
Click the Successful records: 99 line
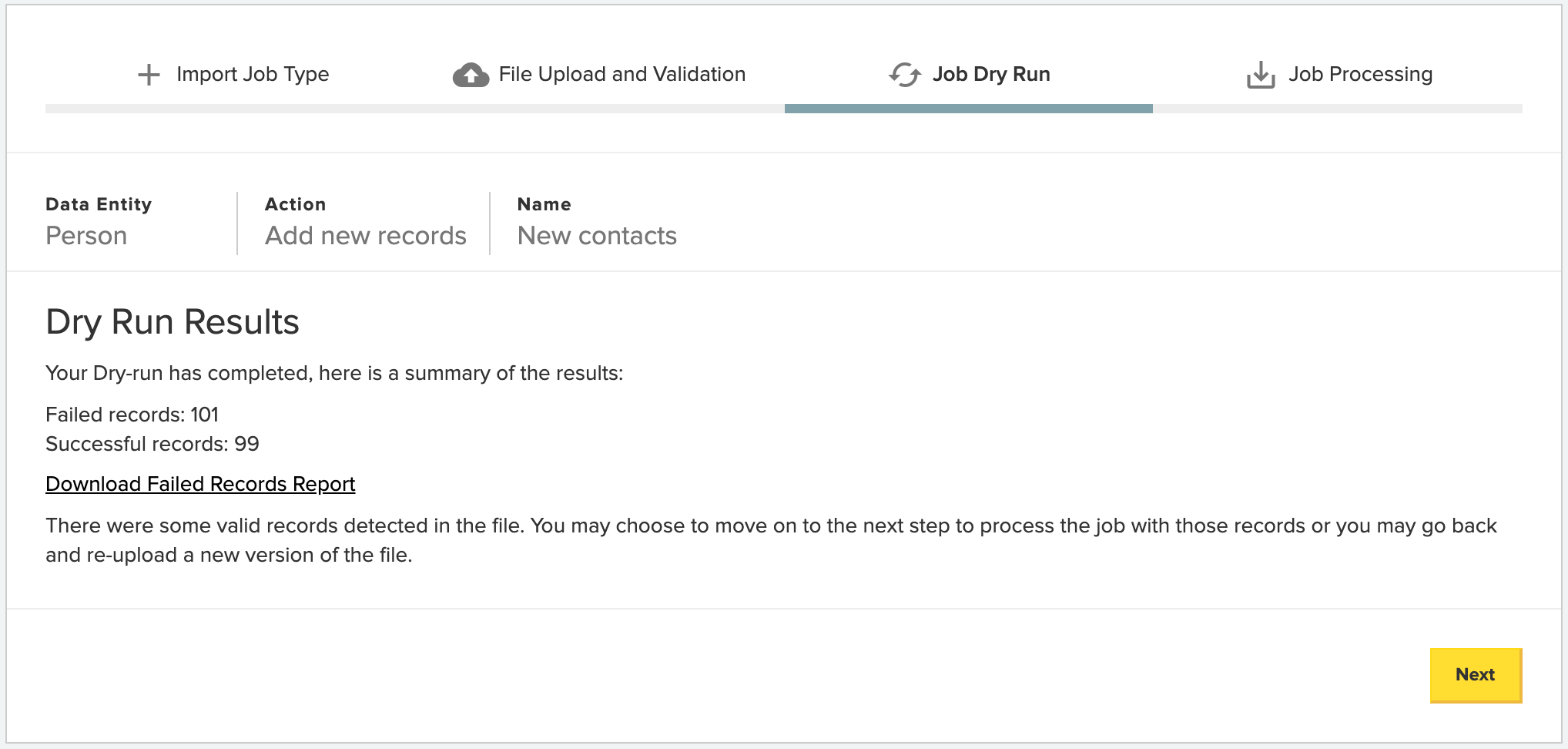tap(152, 444)
